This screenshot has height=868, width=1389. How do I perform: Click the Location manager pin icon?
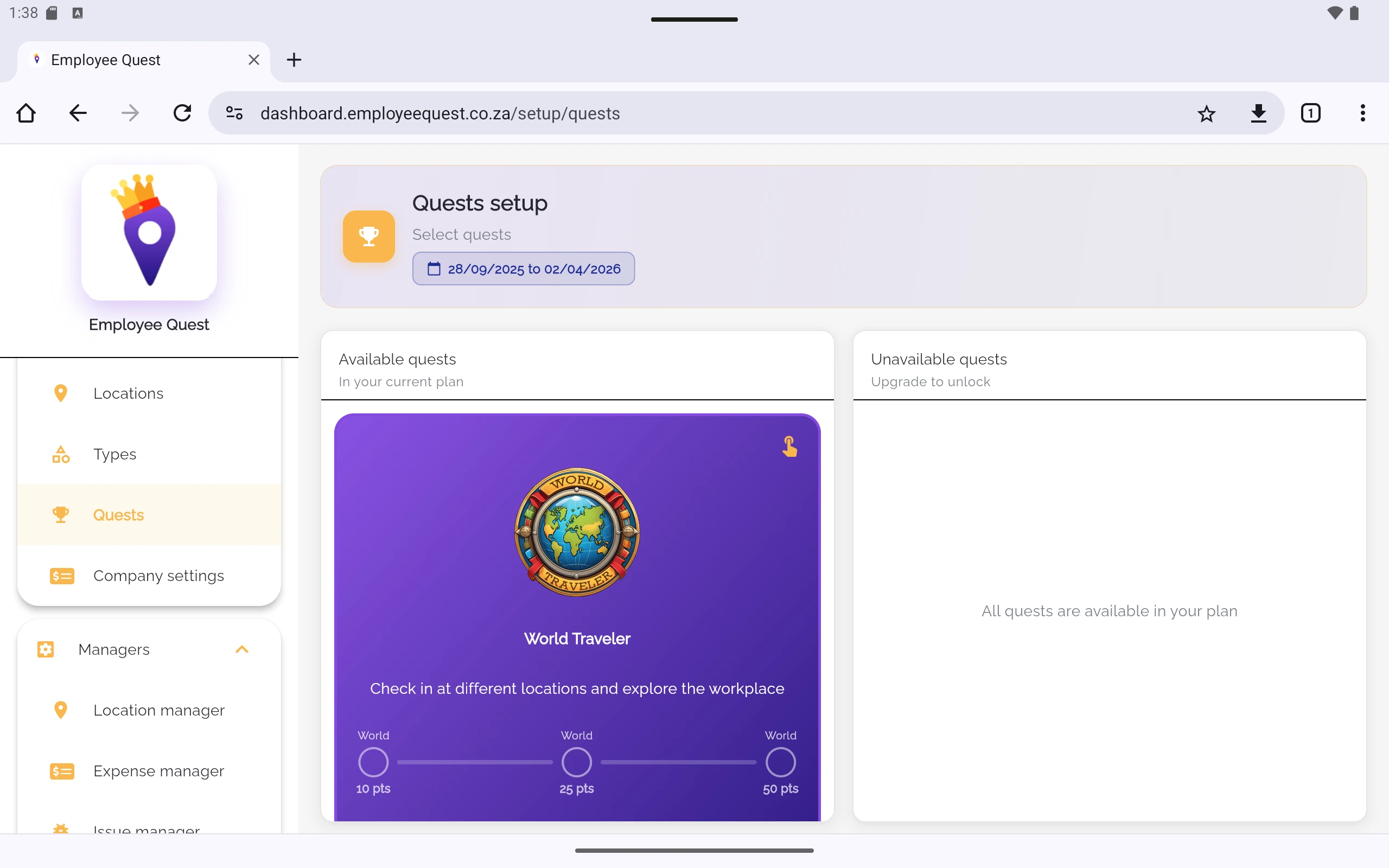point(61,710)
